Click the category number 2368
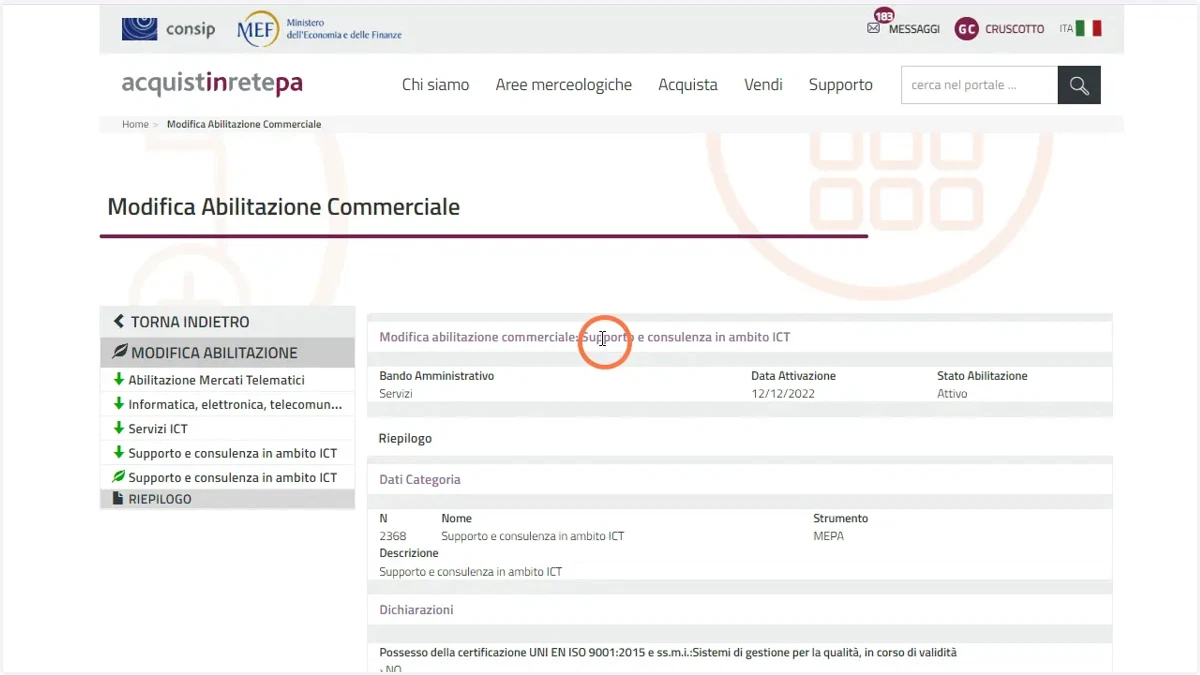This screenshot has width=1200, height=675. 393,536
